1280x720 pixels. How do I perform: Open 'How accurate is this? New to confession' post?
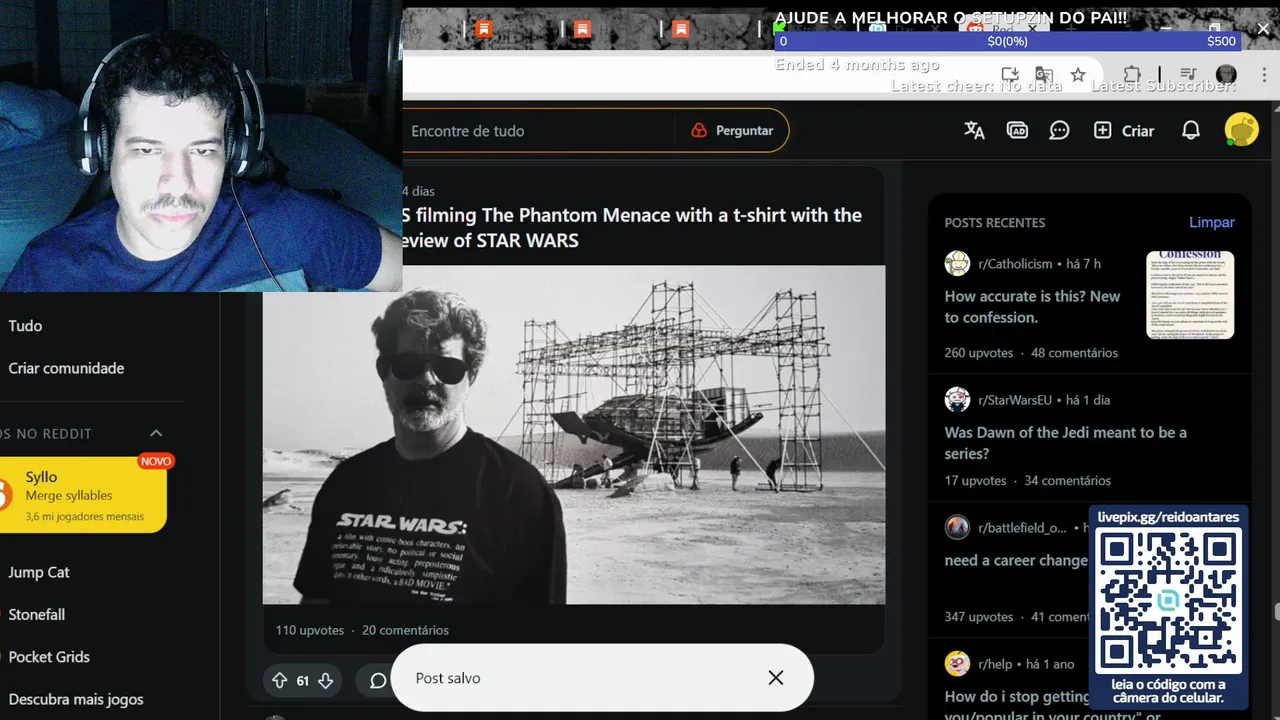pos(1032,306)
